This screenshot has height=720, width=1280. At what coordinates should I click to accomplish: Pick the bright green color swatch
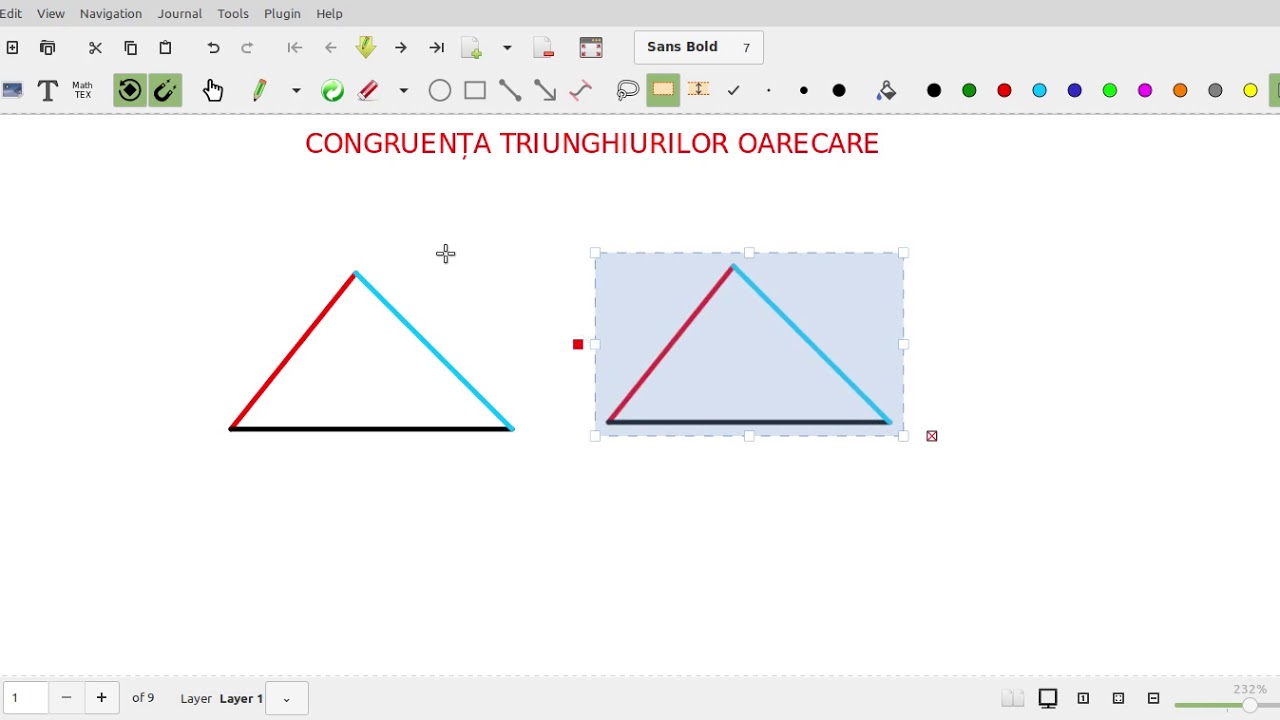1110,90
